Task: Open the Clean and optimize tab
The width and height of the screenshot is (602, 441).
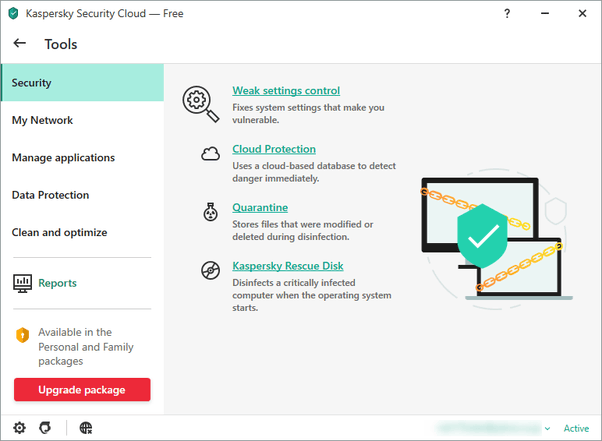Action: coord(82,232)
